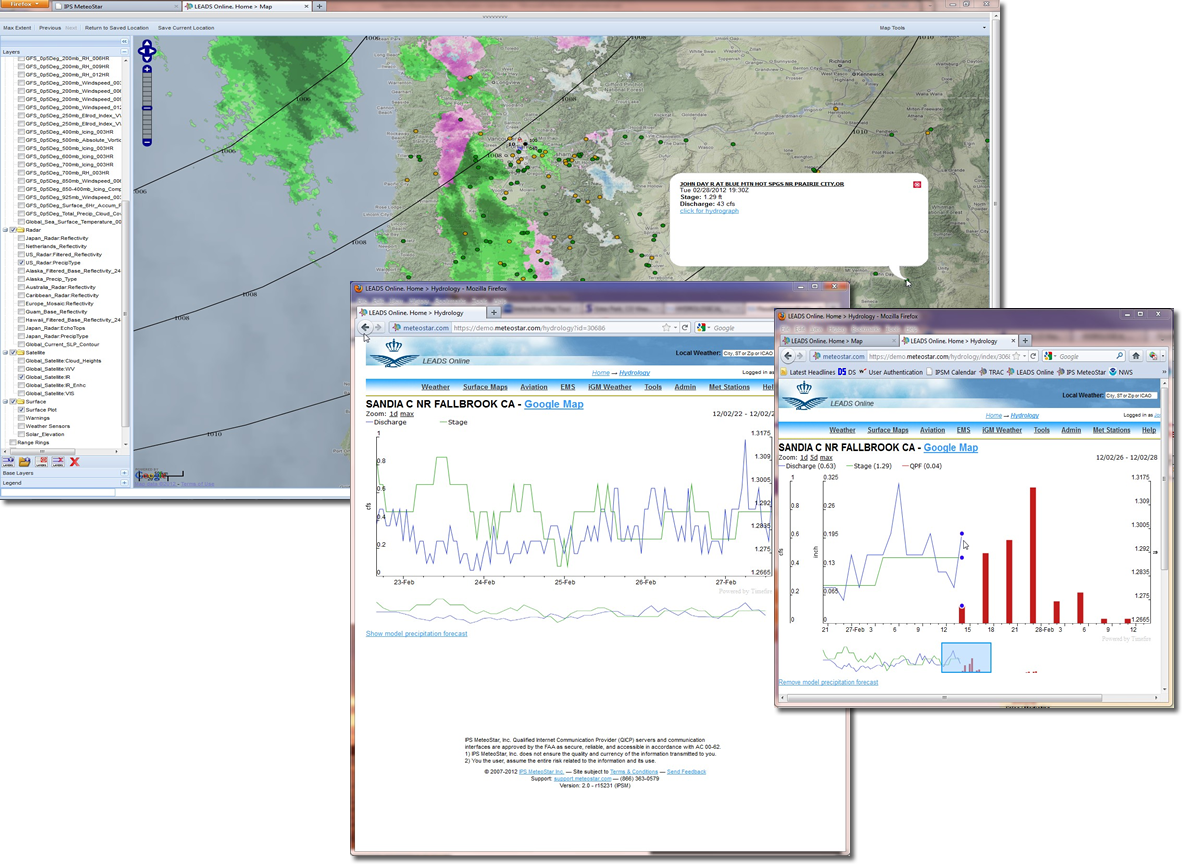This screenshot has height=864, width=1182.
Task: Open Weather menu in middle hydrology window
Action: pos(436,388)
